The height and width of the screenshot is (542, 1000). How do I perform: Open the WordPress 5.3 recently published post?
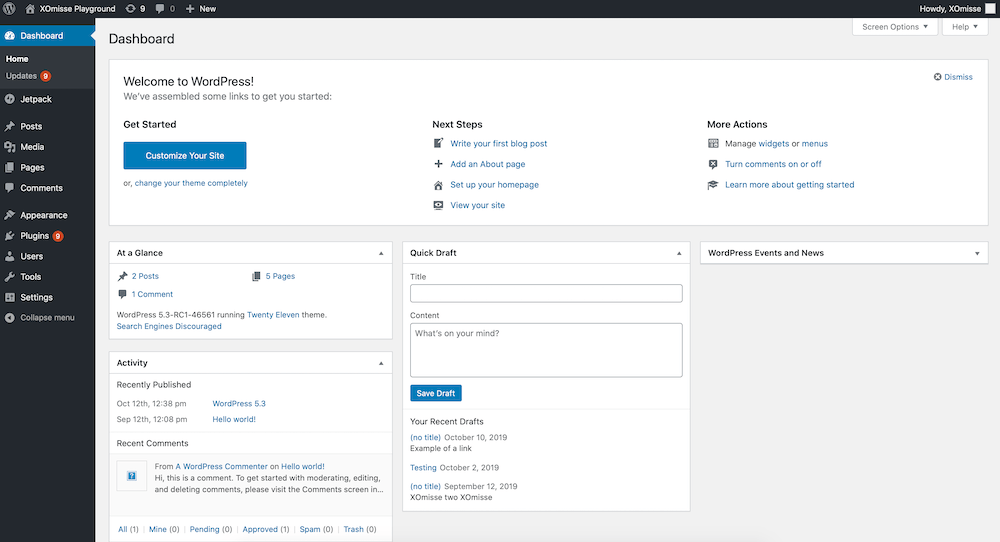click(239, 404)
